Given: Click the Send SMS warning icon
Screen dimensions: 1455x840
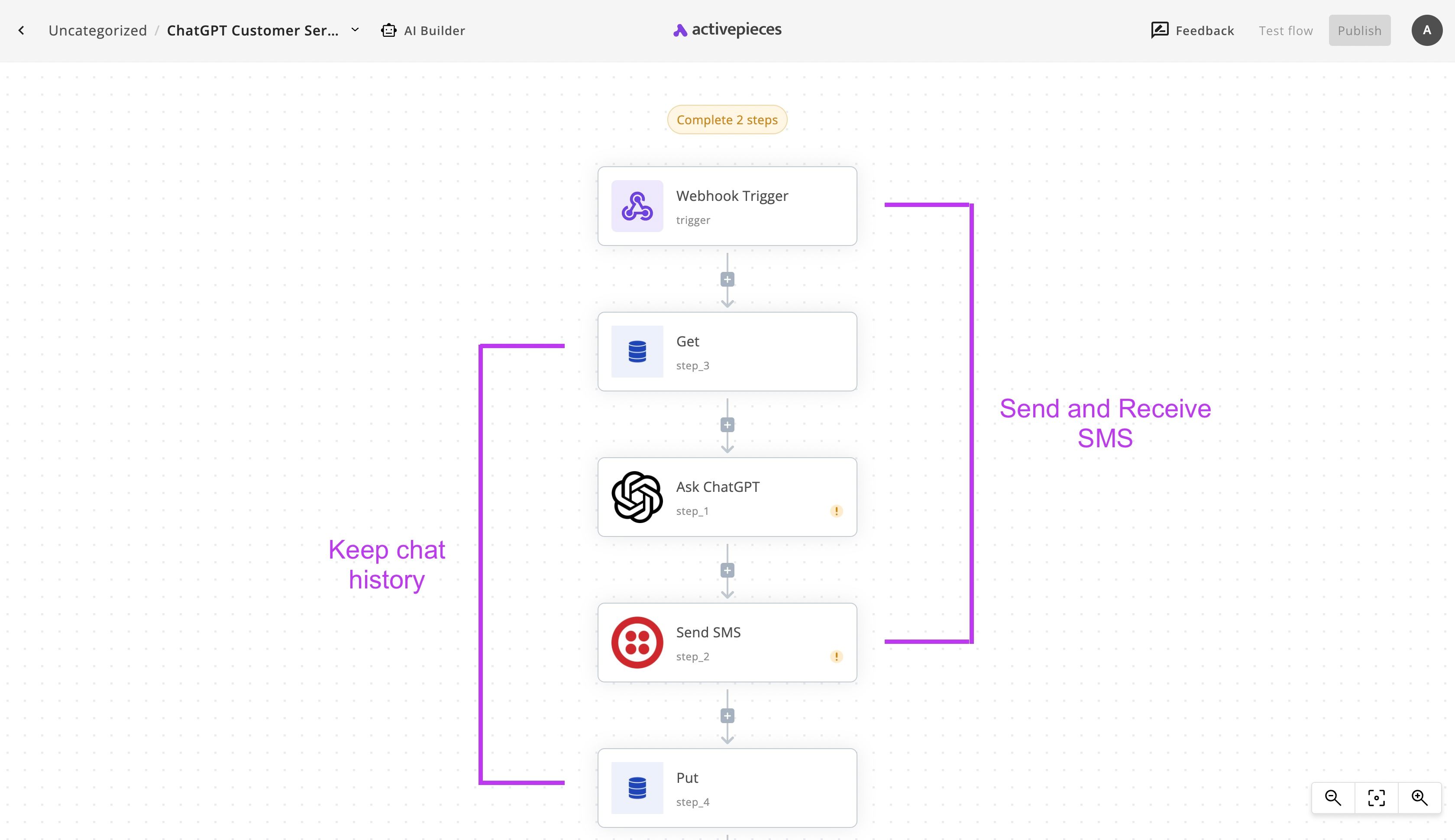Looking at the screenshot, I should tap(836, 656).
